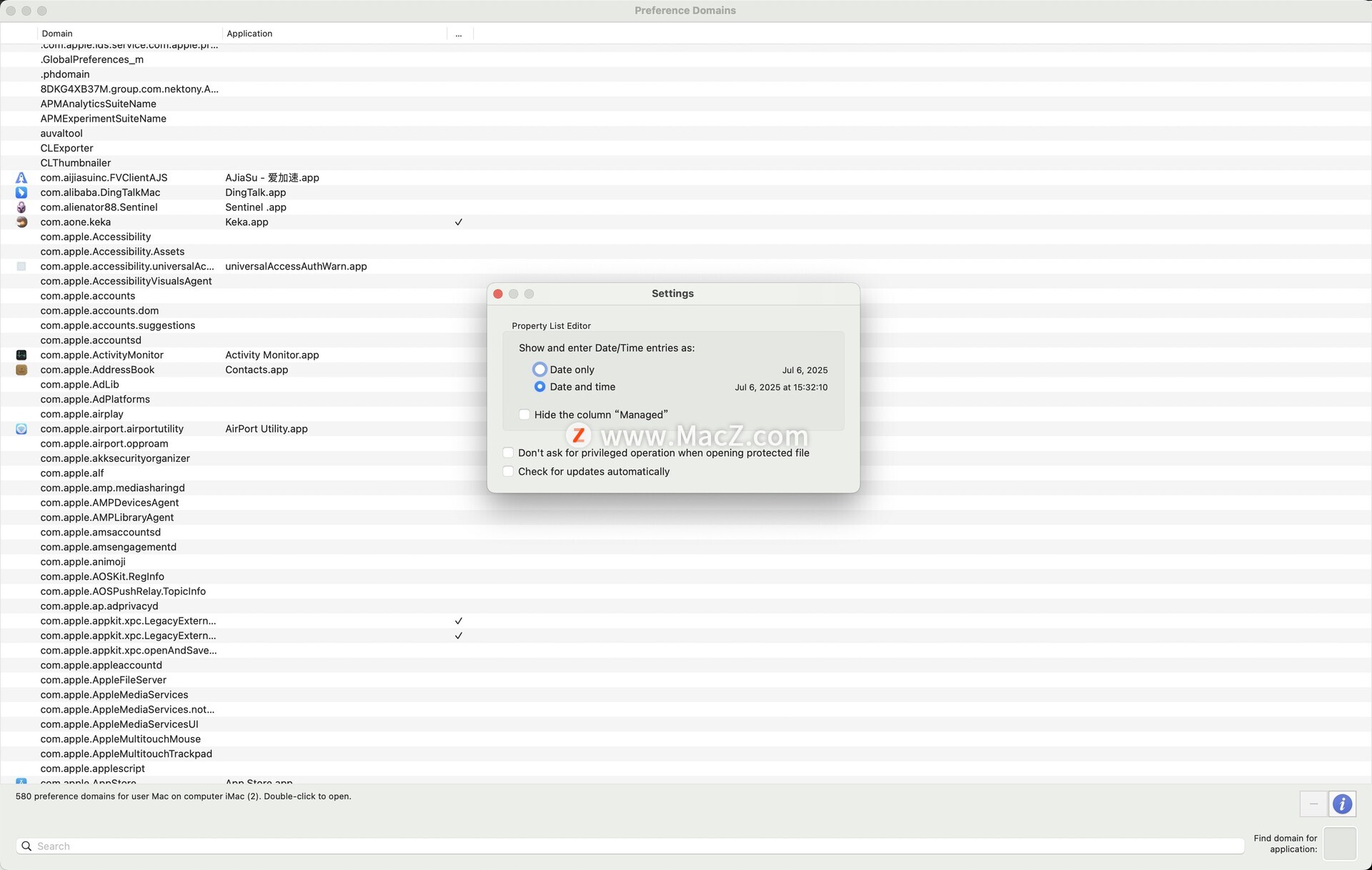The height and width of the screenshot is (870, 1372).
Task: Click the managed checkmark for com.aone.keka
Action: point(459,222)
